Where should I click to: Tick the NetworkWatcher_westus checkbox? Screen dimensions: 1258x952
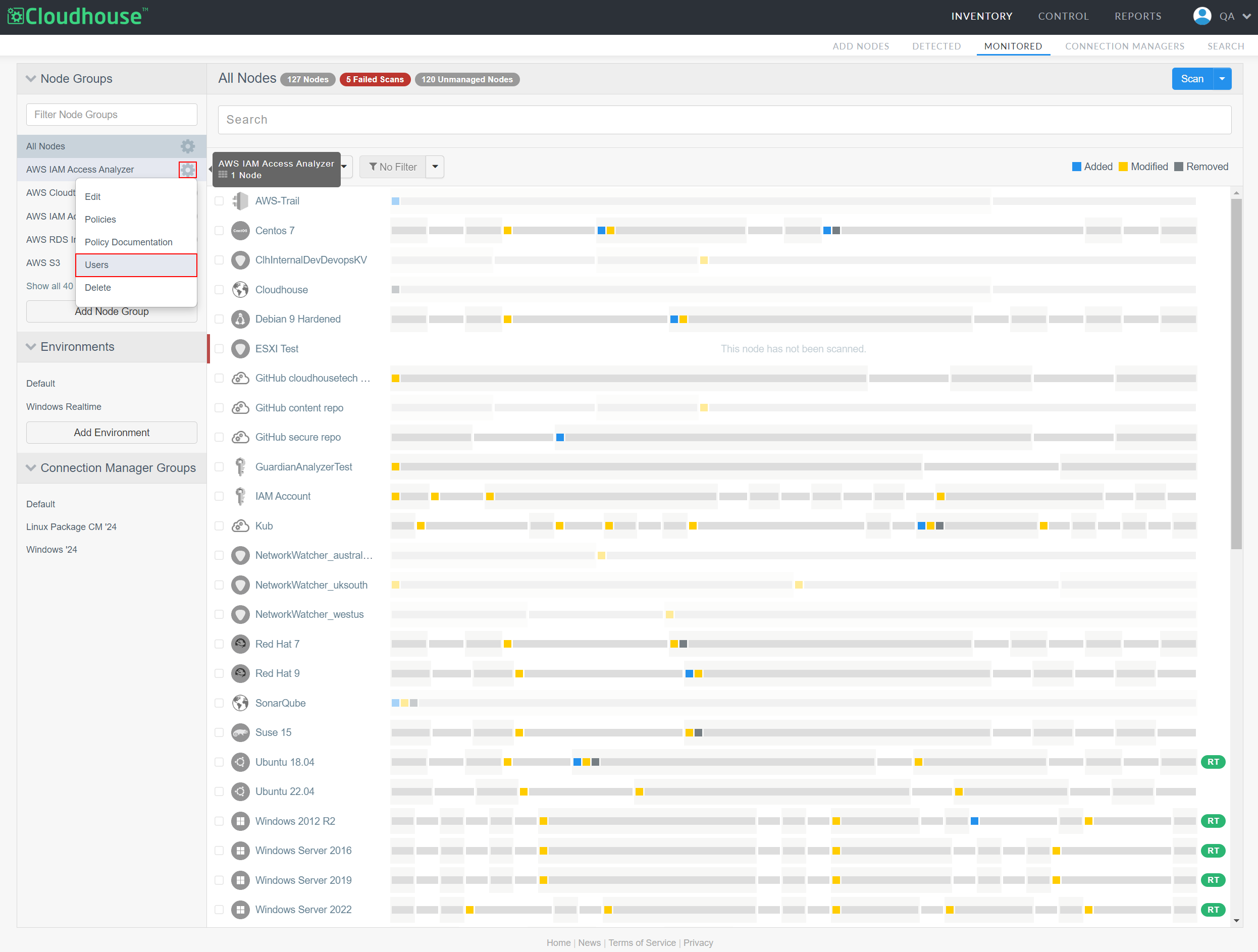click(x=219, y=614)
